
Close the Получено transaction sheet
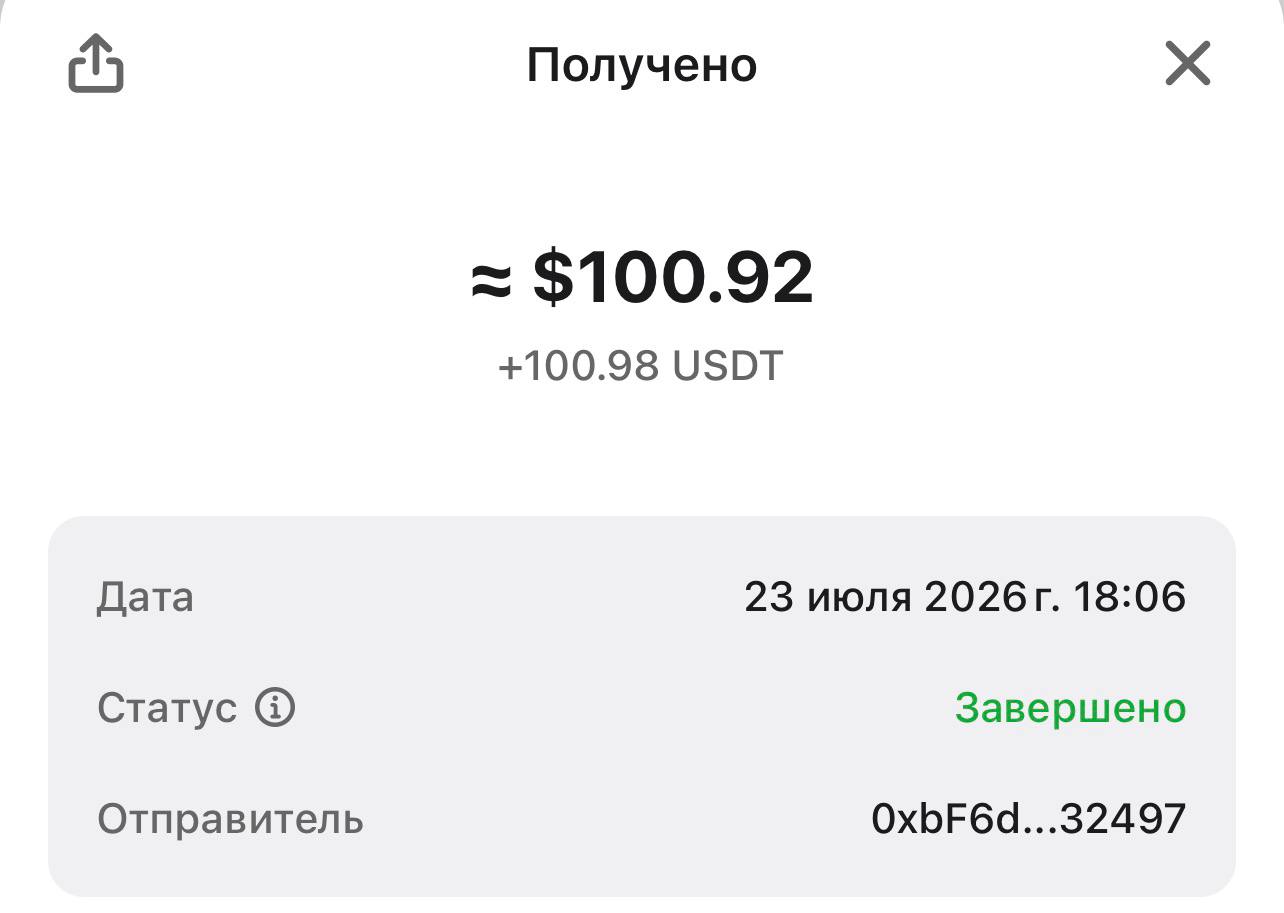click(x=1188, y=64)
